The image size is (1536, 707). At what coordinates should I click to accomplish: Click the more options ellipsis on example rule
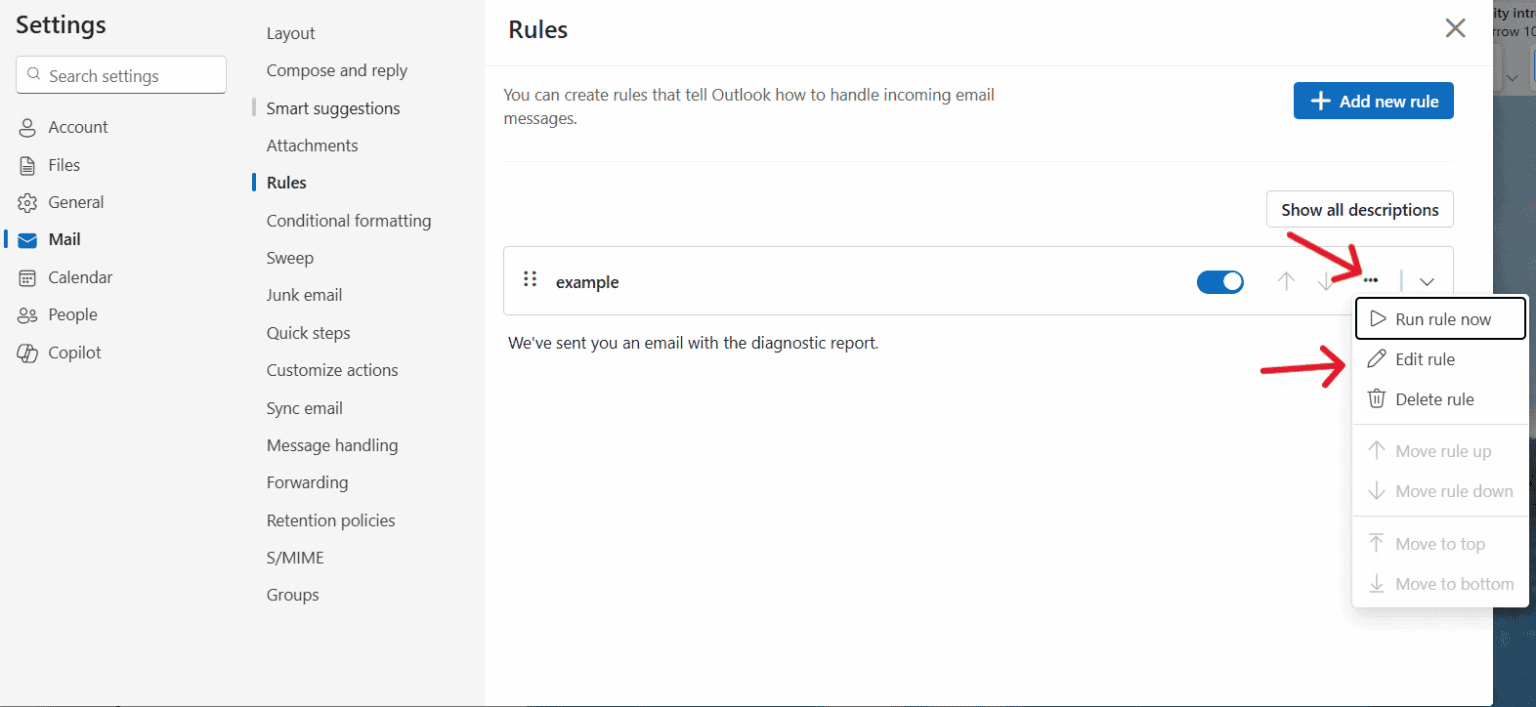pos(1371,281)
